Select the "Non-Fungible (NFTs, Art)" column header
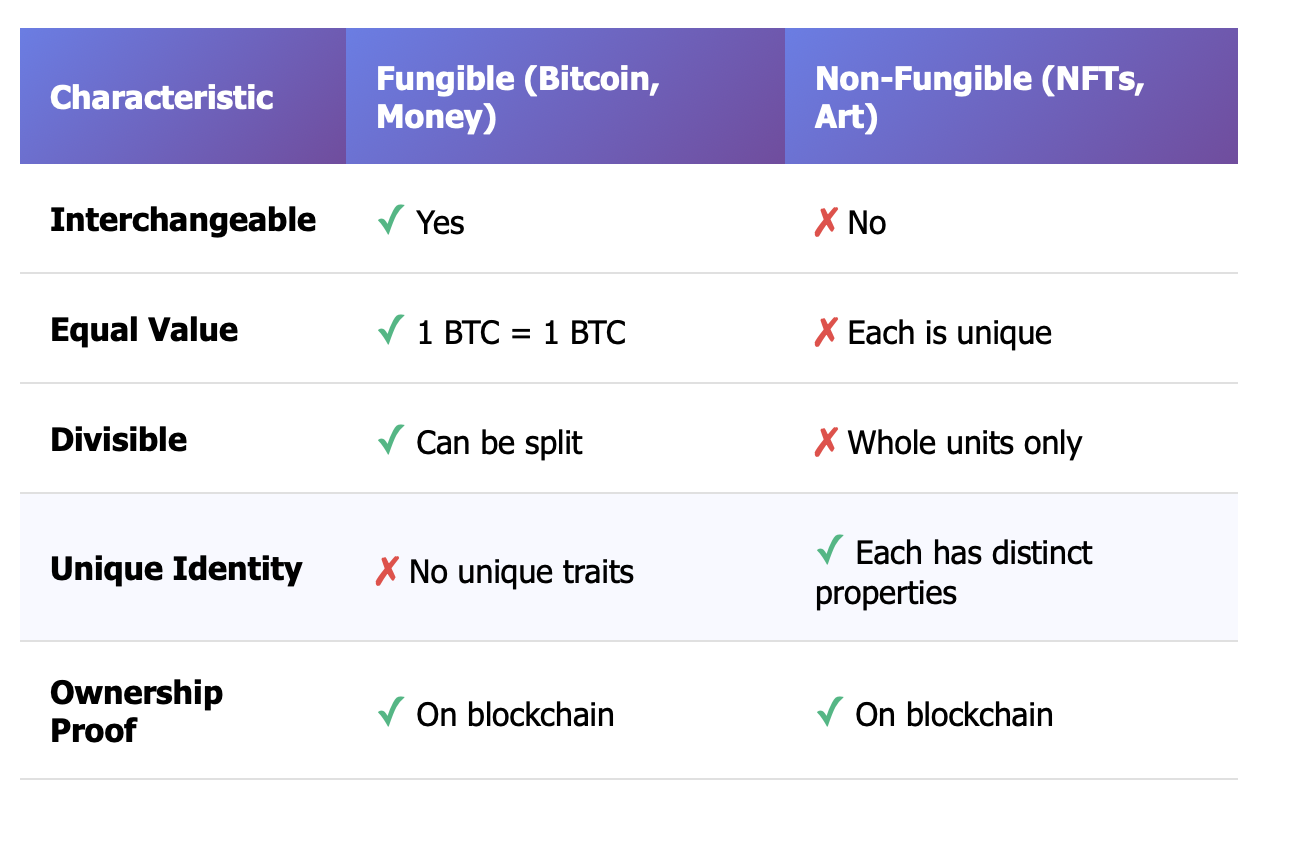The image size is (1291, 852). [x=979, y=97]
